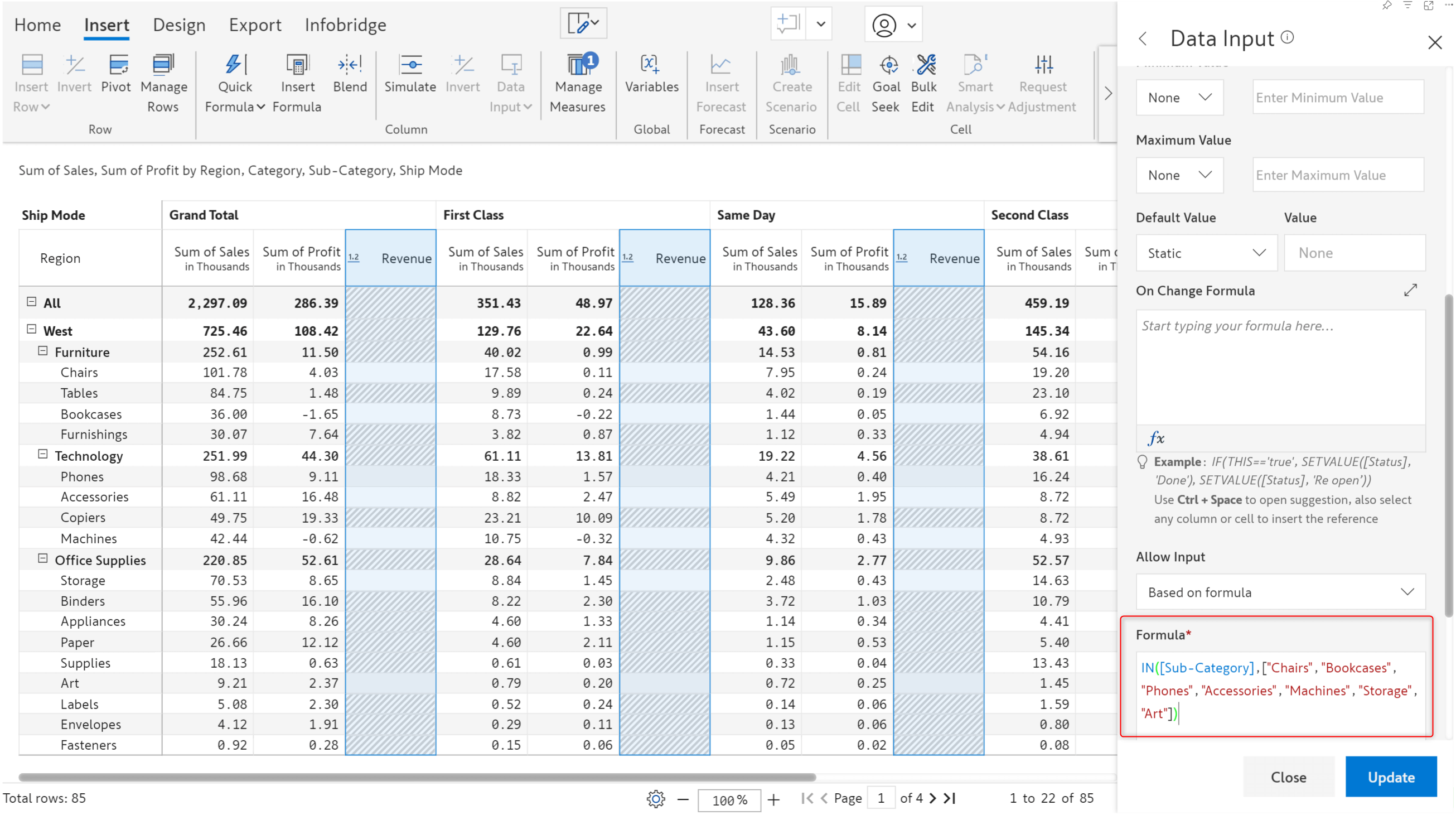Click the Enter Maximum Value field

point(1337,175)
